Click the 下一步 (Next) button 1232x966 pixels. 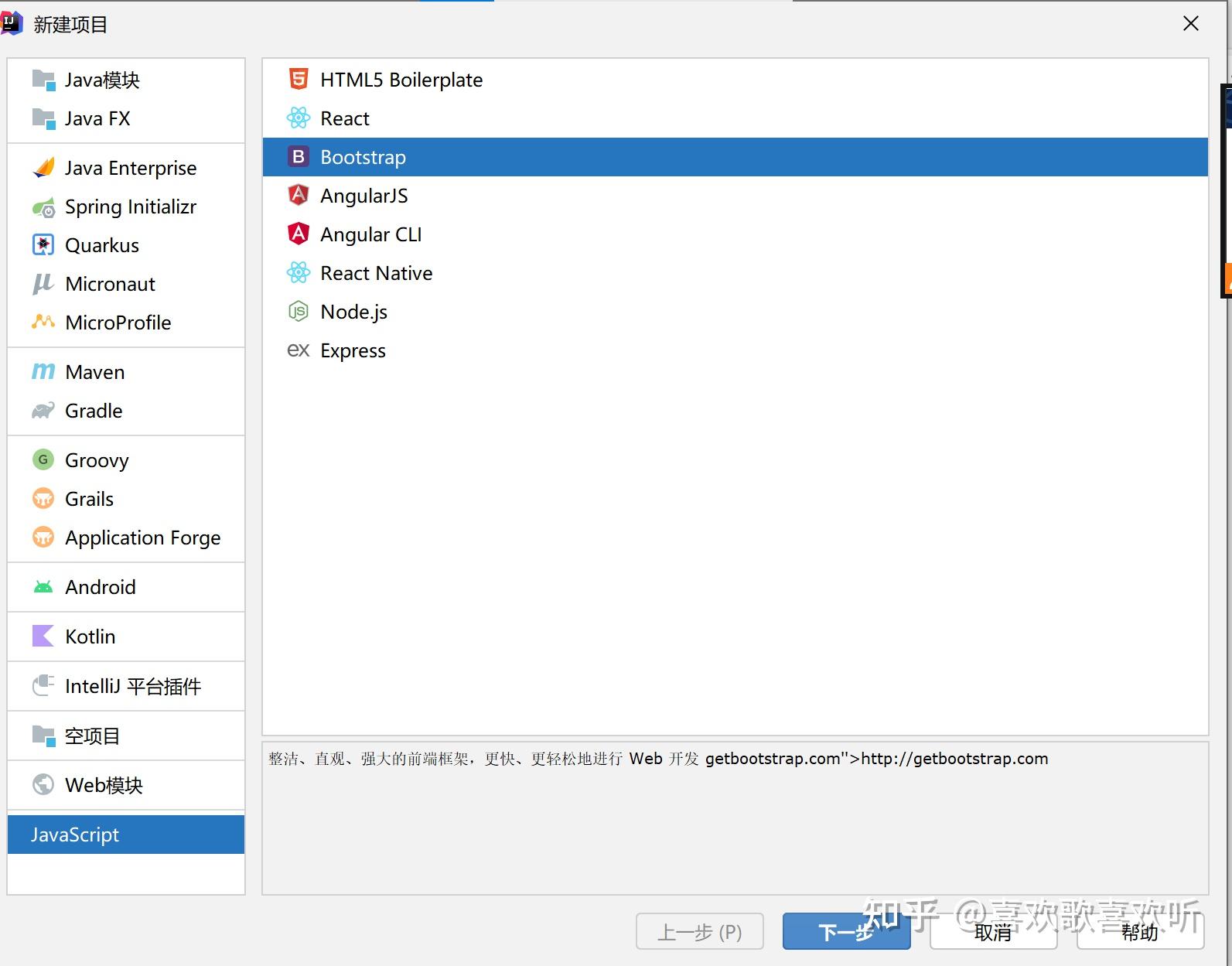[846, 932]
